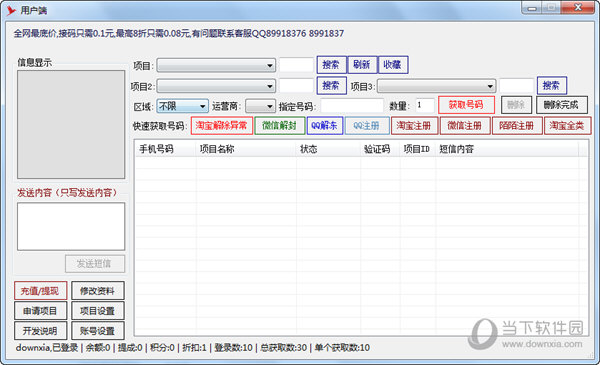Click the 发送内容 text area
This screenshot has width=600, height=365.
(x=71, y=226)
